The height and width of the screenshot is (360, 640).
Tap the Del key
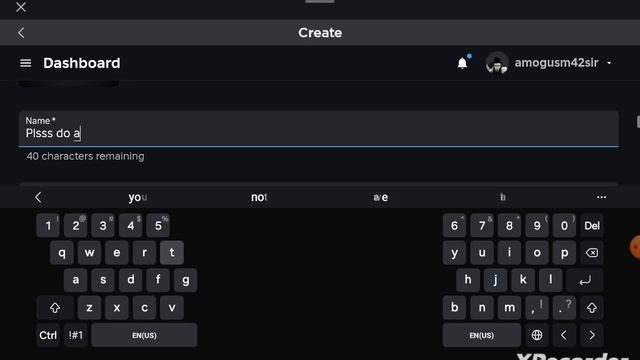point(592,225)
